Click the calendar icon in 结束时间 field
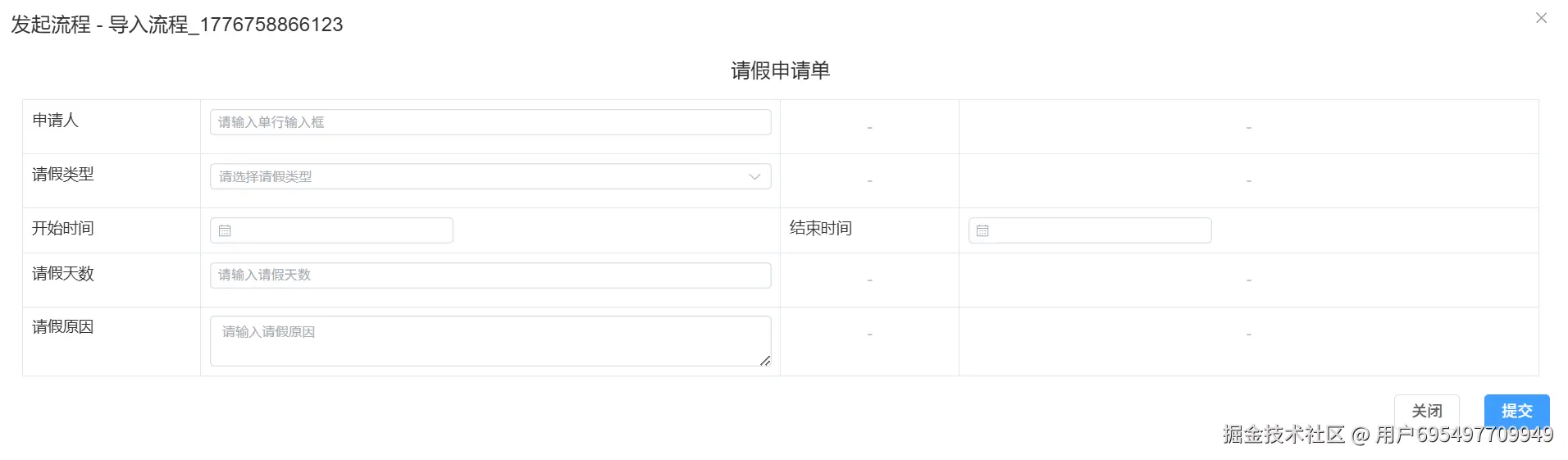Image resolution: width=1568 pixels, height=460 pixels. pyautogui.click(x=982, y=231)
